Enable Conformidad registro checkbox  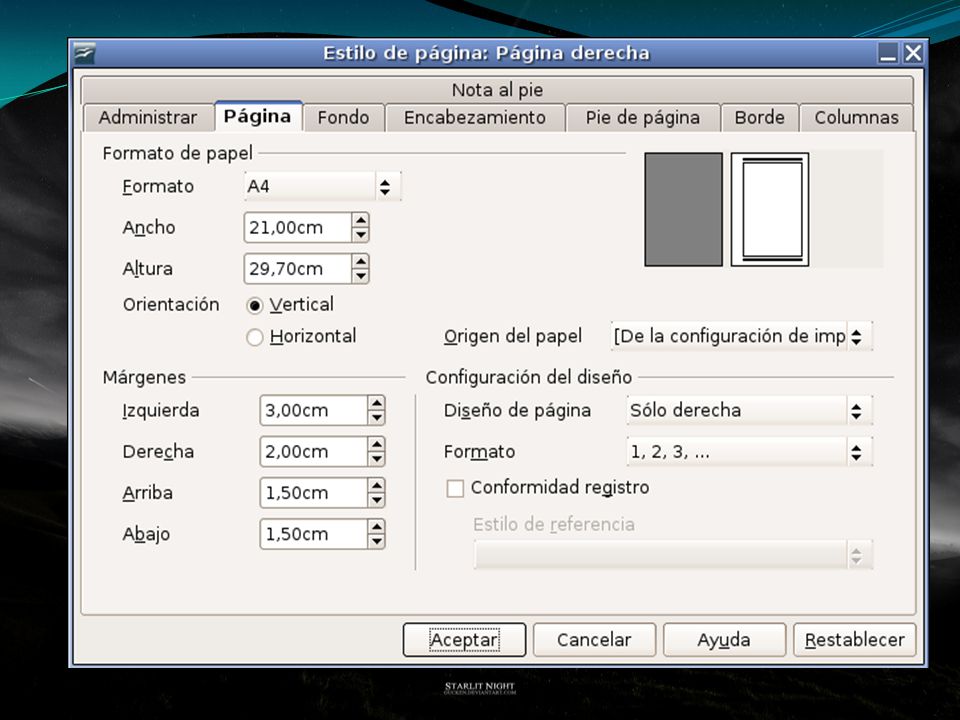pyautogui.click(x=455, y=488)
